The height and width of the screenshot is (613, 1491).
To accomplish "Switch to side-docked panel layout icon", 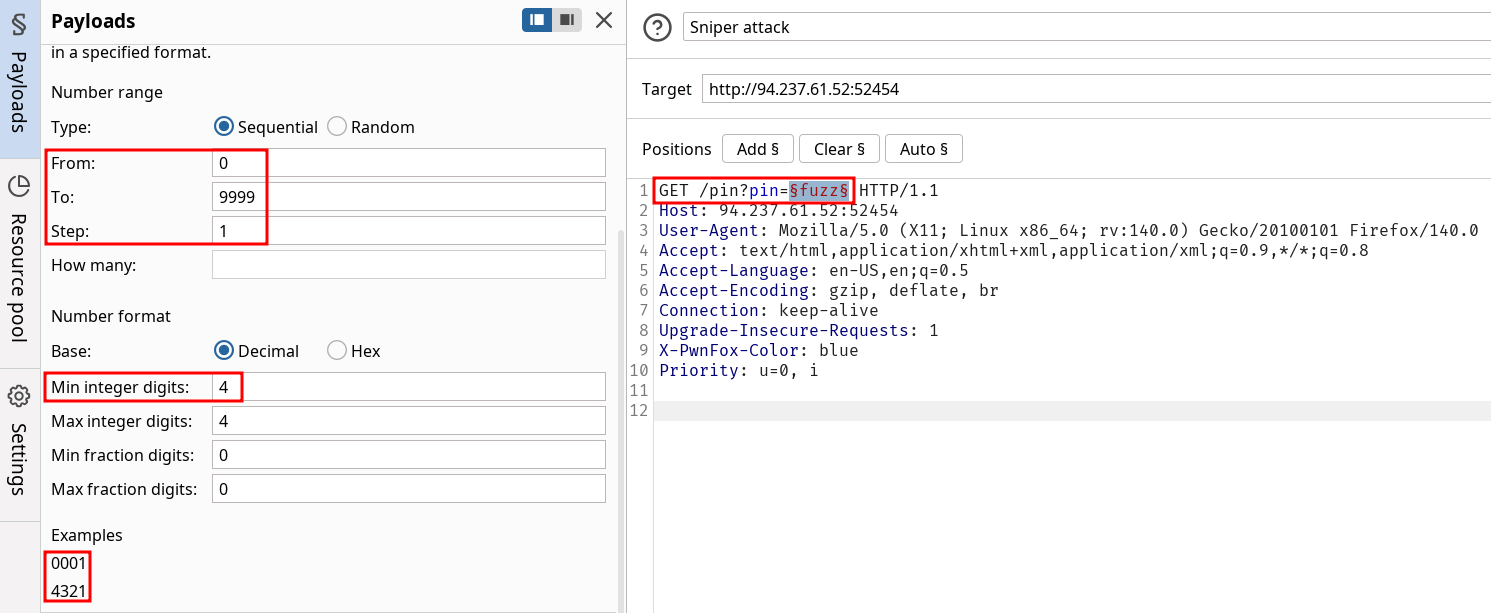I will pyautogui.click(x=567, y=20).
